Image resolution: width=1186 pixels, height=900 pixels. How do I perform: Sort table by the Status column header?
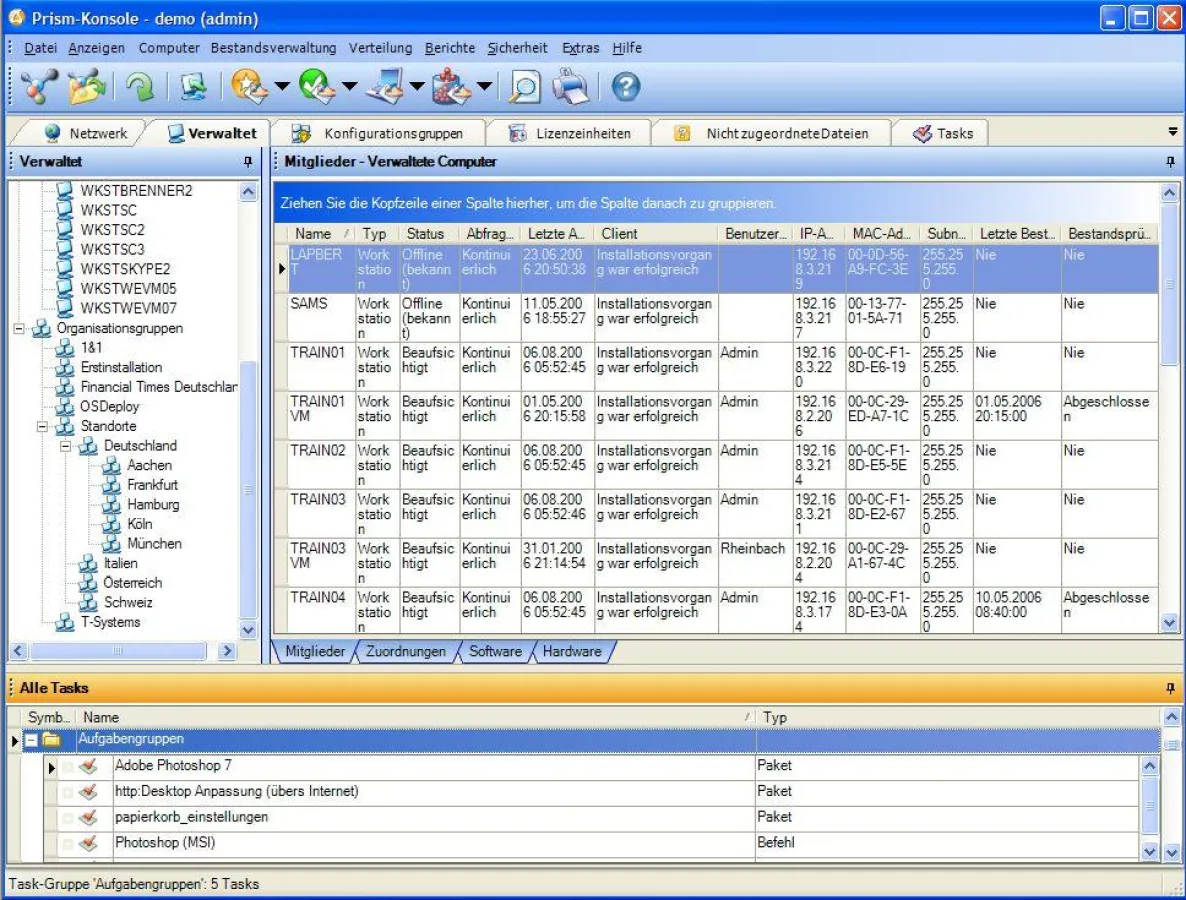click(x=425, y=234)
